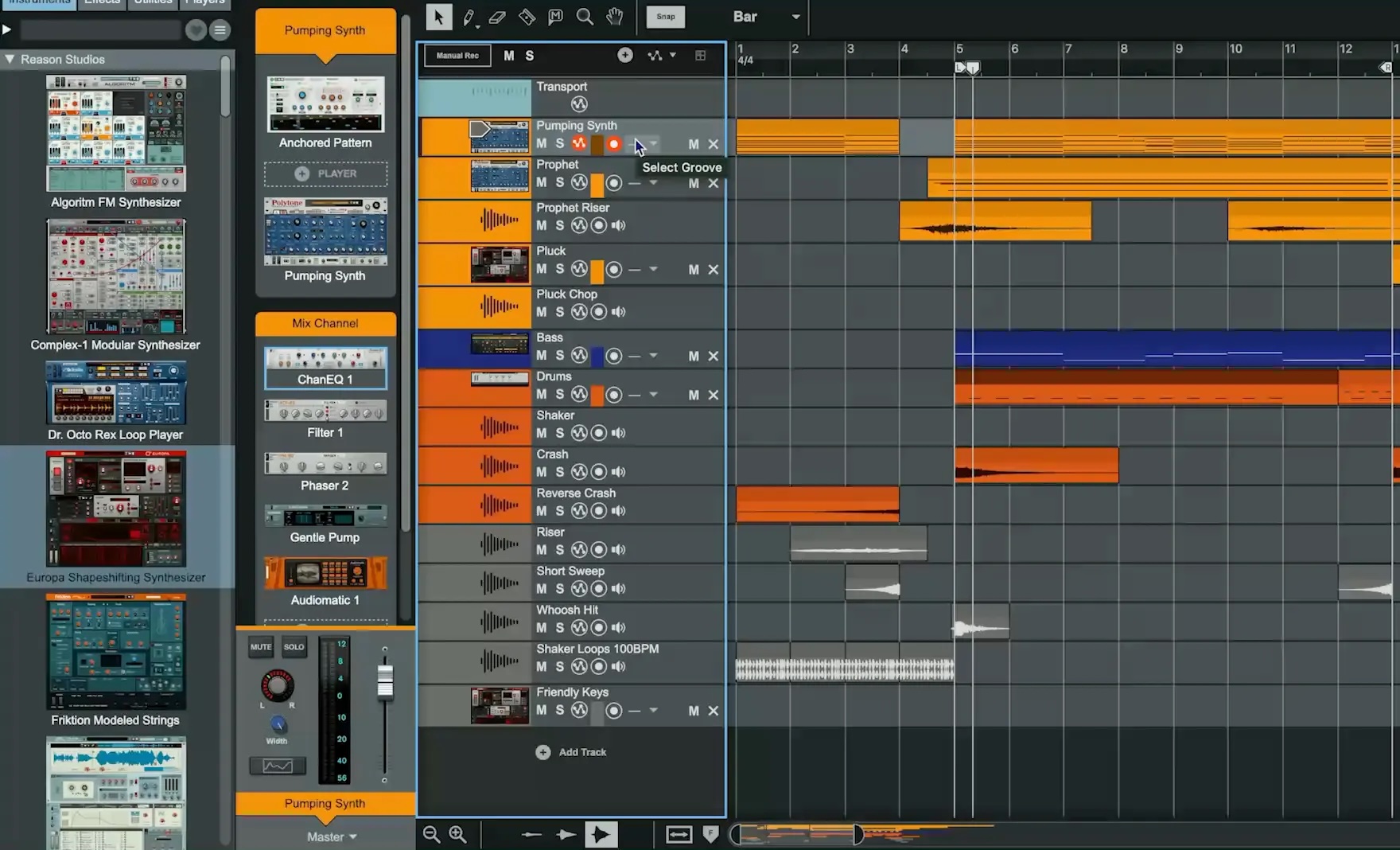Image resolution: width=1400 pixels, height=850 pixels.
Task: Collapse the Reason Studios browser section
Action: (10, 59)
